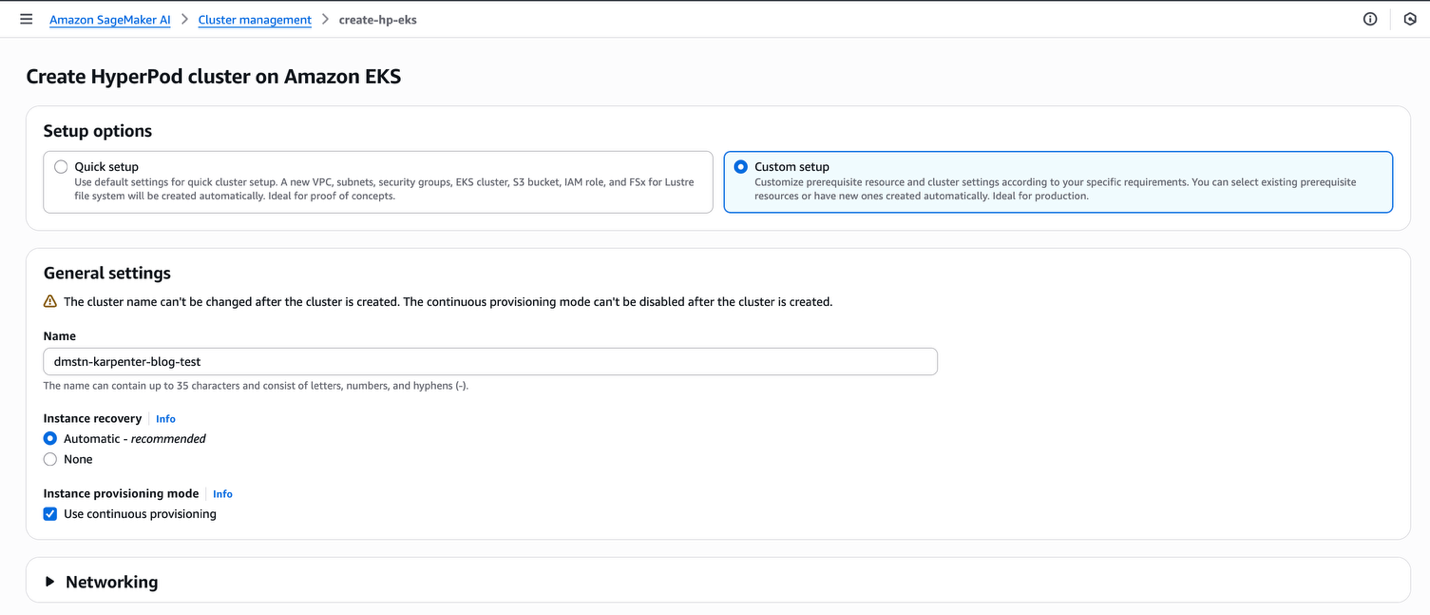Go to Amazon SageMaker AI breadcrumb
This screenshot has width=1430, height=615.
point(110,20)
